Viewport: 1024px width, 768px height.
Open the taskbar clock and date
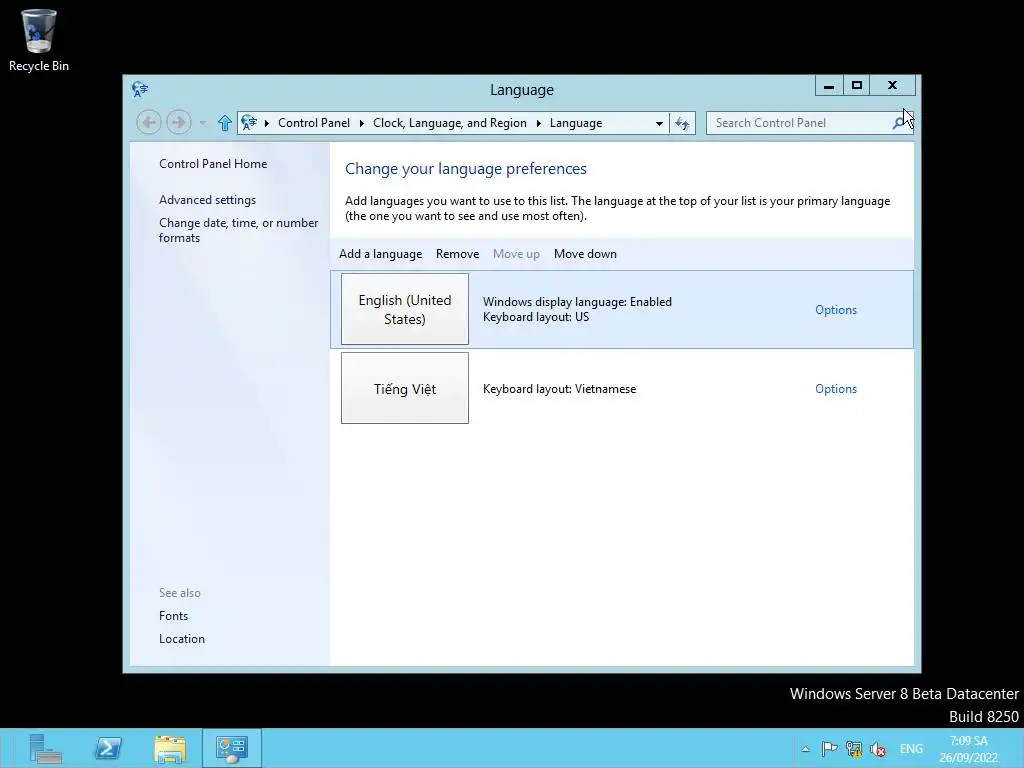pos(968,749)
